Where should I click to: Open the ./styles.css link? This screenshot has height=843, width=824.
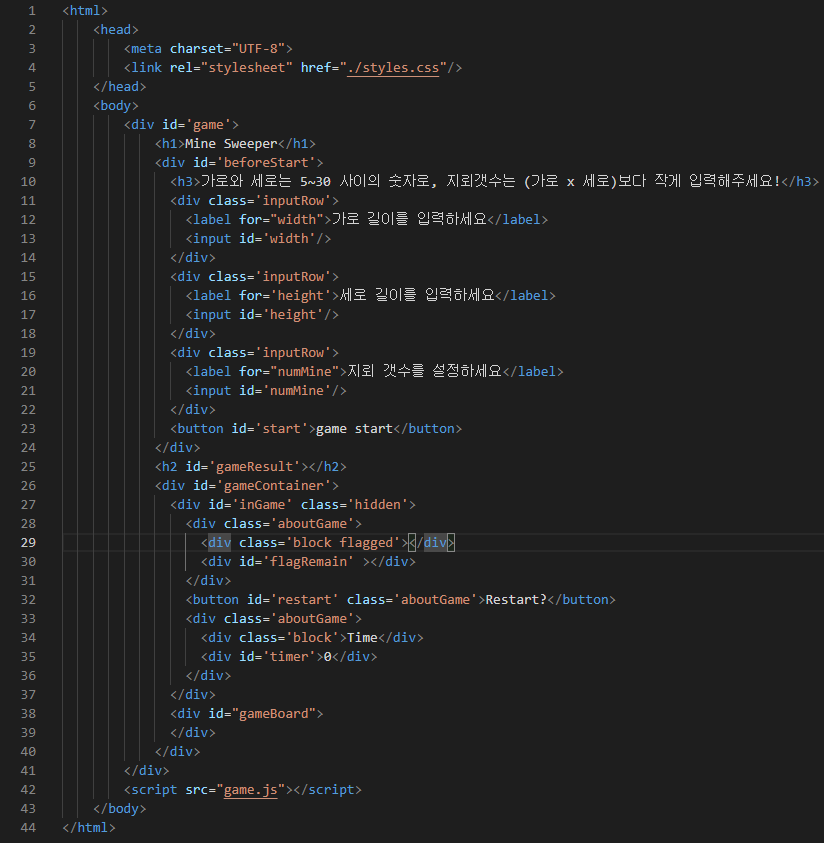(x=393, y=68)
